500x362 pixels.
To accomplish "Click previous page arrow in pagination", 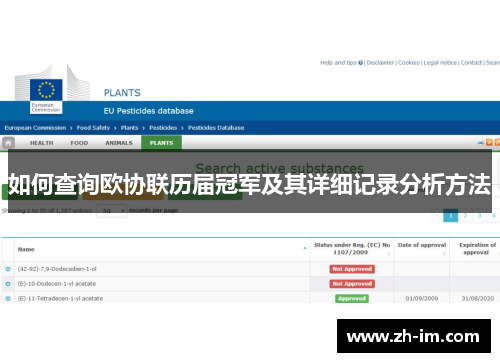I will click(x=437, y=216).
